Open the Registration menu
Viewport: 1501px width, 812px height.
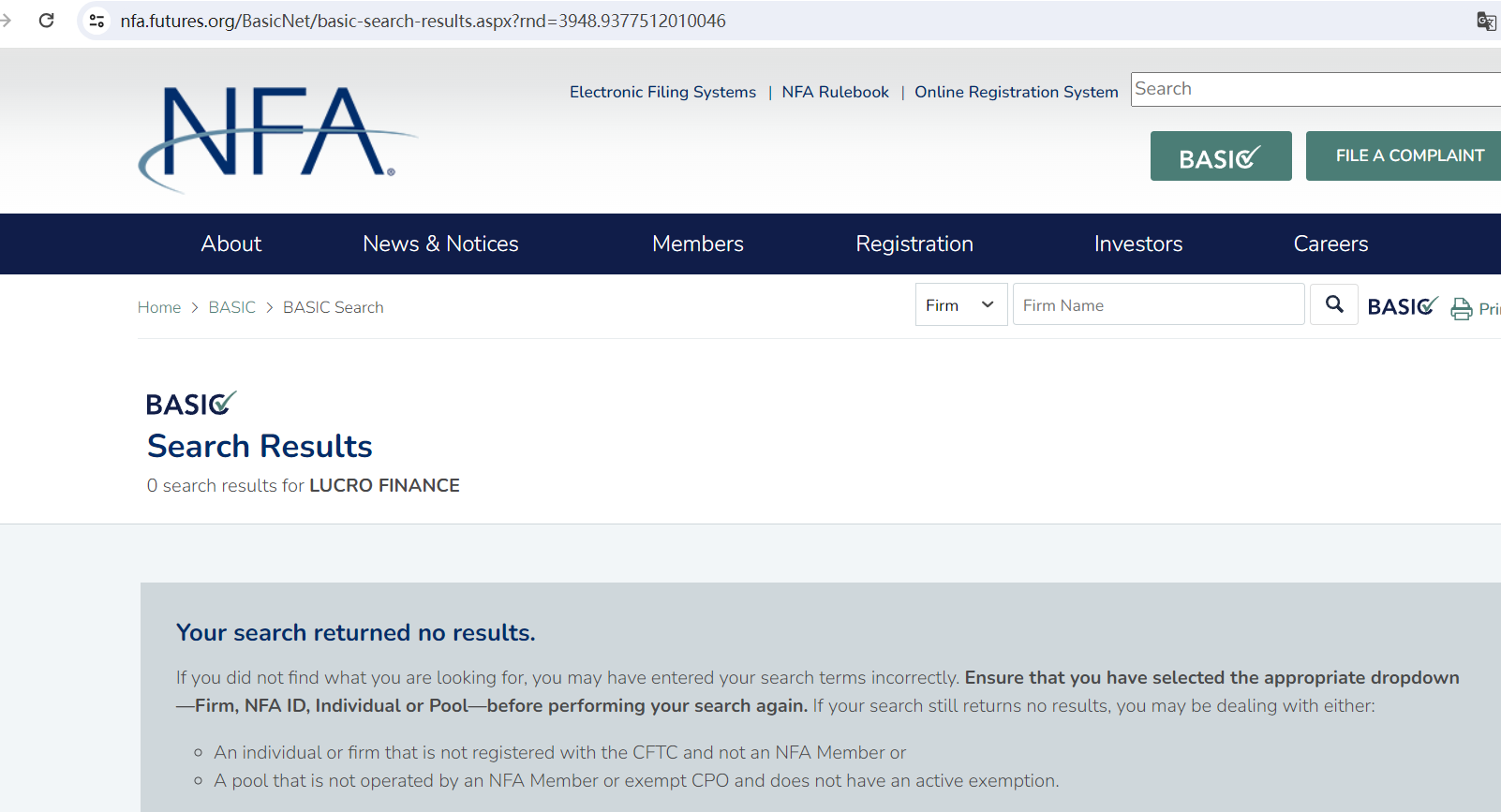point(914,244)
